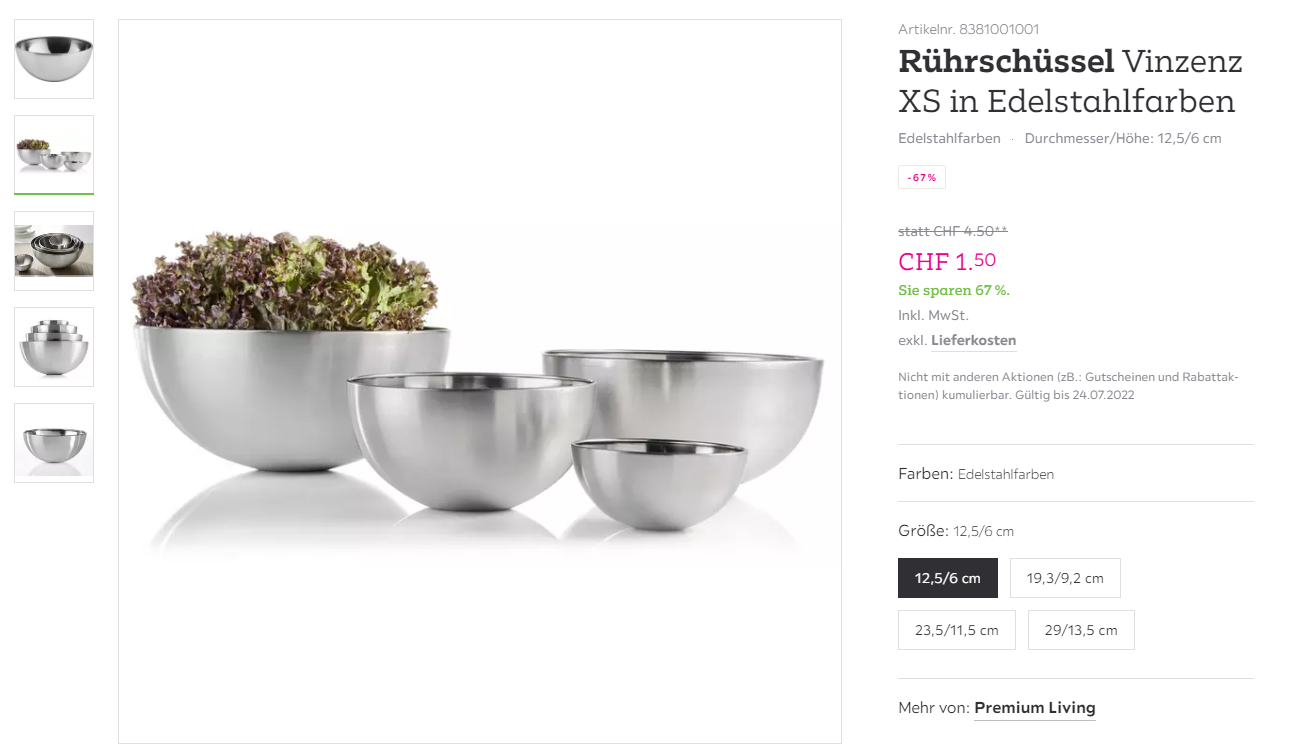Click the green Sie sparen 67 % text
Screen dimensions: 1316x745
(x=954, y=291)
